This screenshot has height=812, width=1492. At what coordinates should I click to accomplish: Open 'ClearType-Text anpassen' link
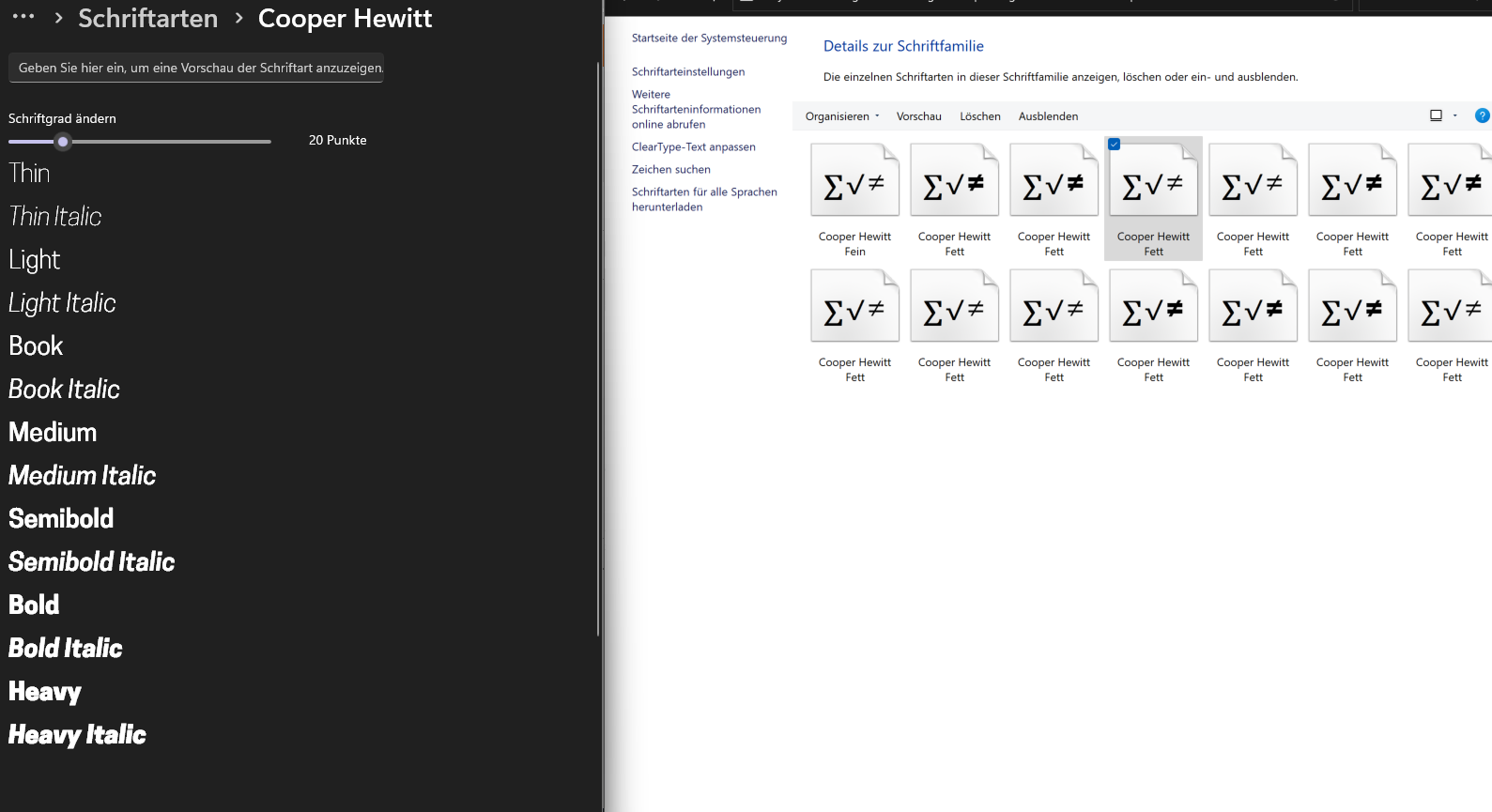point(694,147)
